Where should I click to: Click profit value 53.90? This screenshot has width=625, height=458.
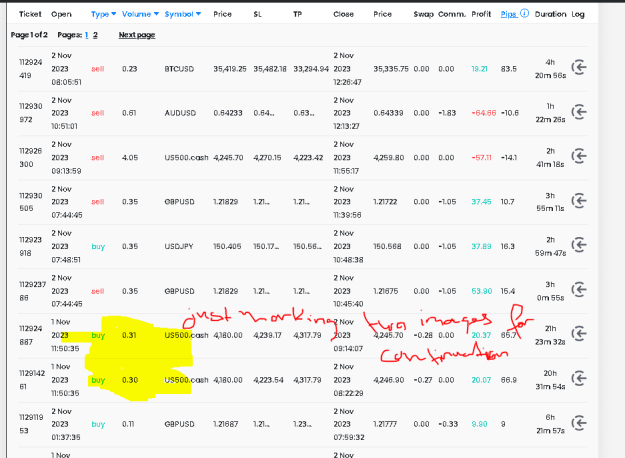coord(482,291)
